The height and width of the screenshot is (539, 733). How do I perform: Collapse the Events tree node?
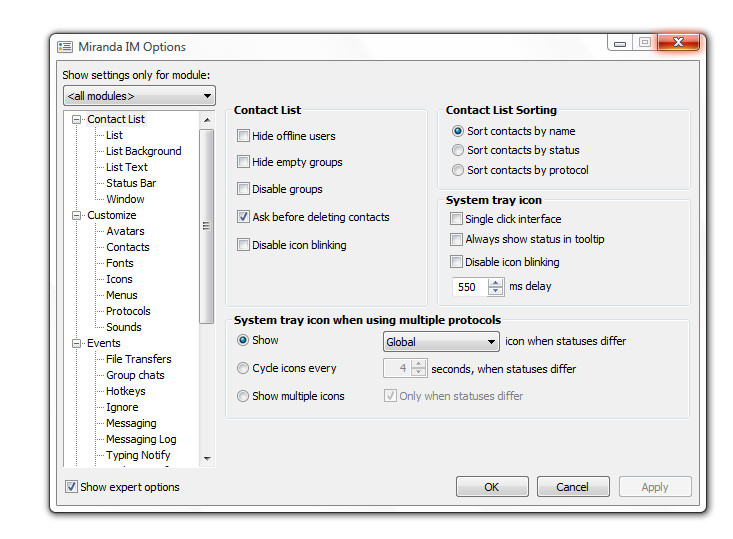click(x=76, y=344)
